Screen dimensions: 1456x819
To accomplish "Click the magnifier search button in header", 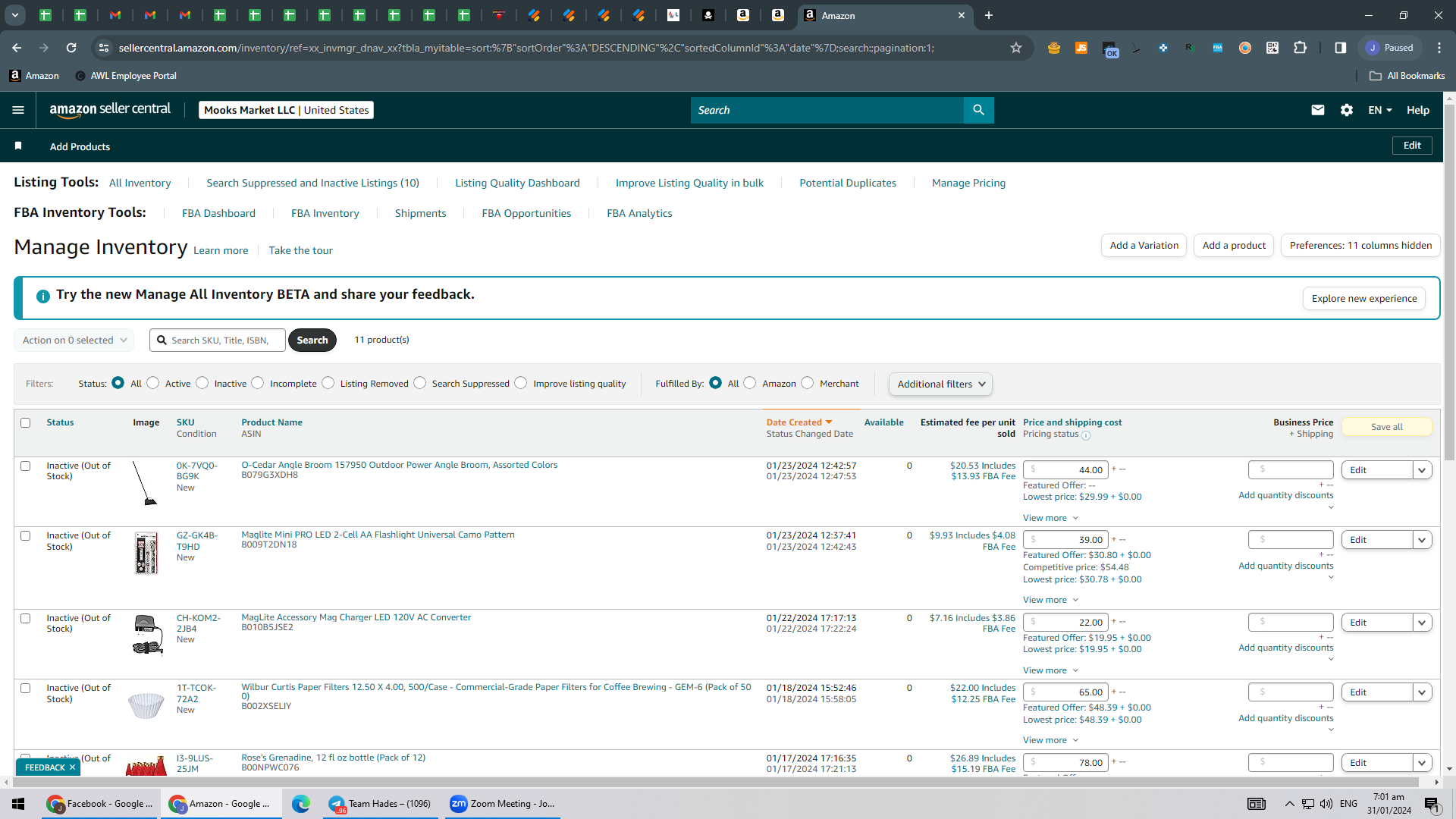I will (x=978, y=110).
